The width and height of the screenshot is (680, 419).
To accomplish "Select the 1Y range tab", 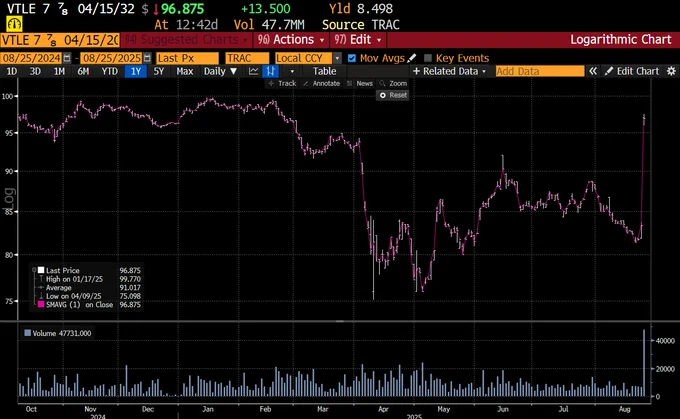I will click(x=136, y=71).
